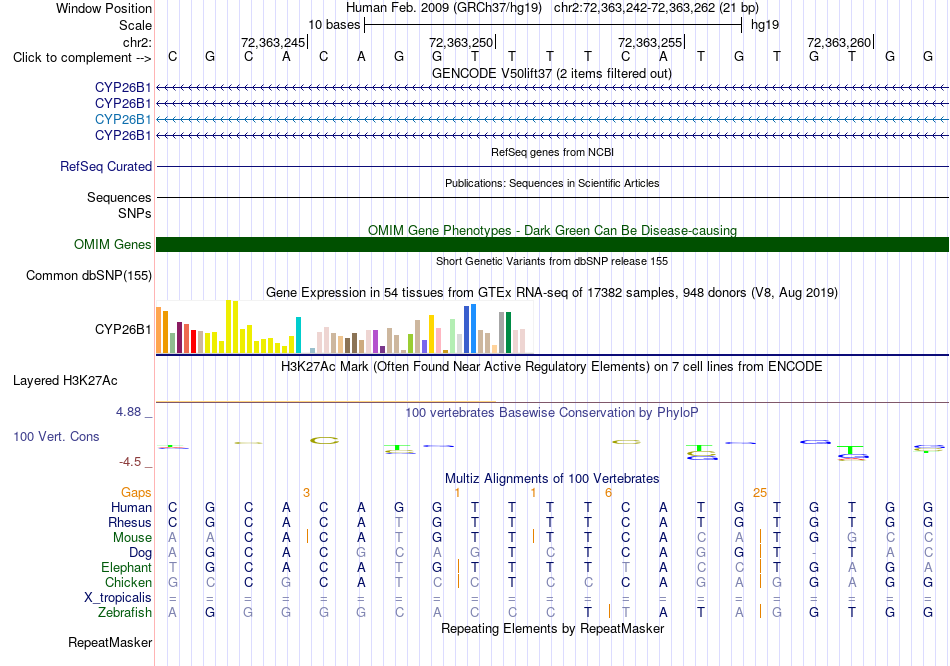Click the CYP26B1 GTEx expression bar chart
Viewport: 950px width, 666px height.
(x=344, y=327)
